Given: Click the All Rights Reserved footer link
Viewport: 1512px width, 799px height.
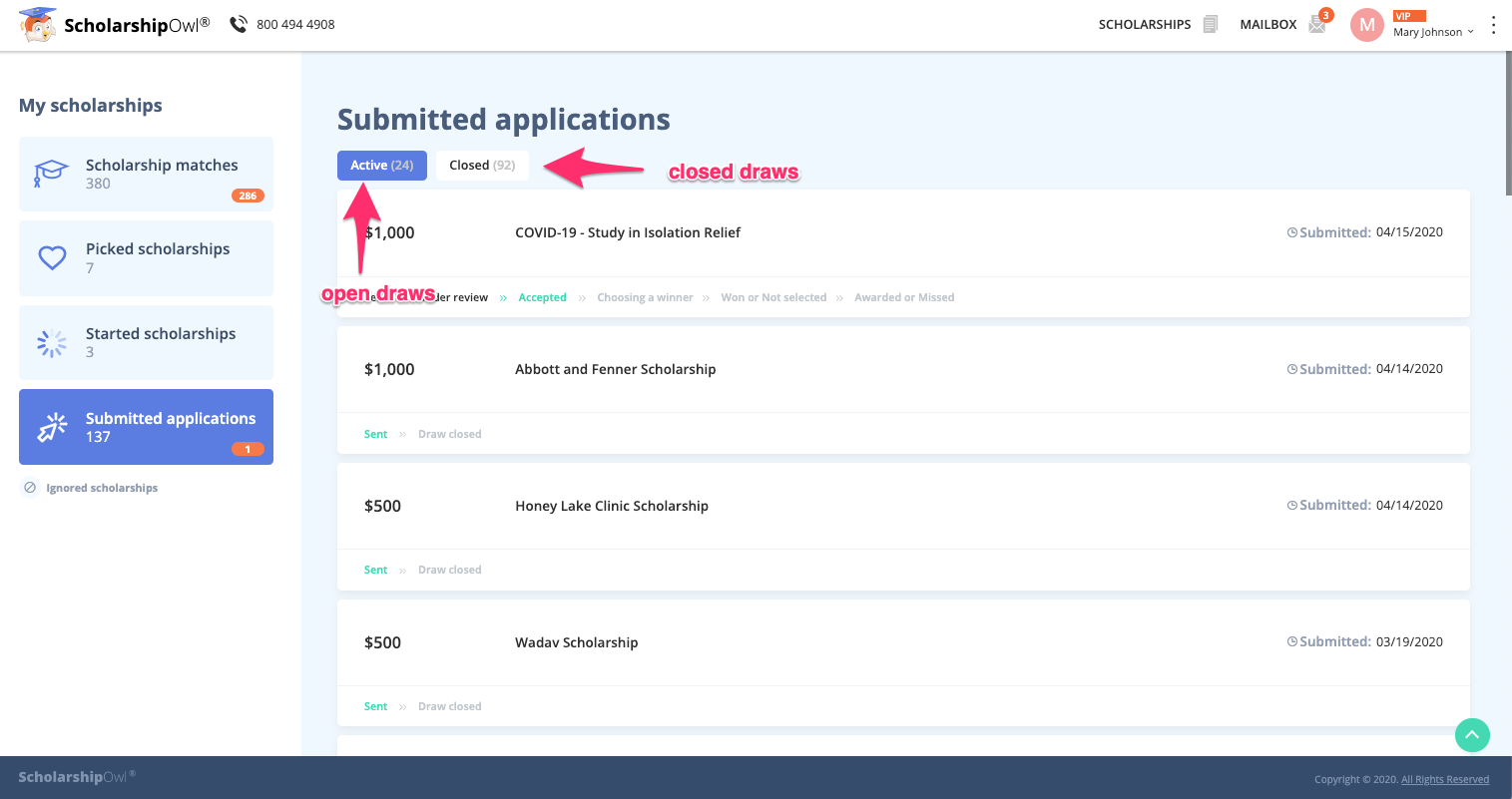Looking at the screenshot, I should (1445, 780).
